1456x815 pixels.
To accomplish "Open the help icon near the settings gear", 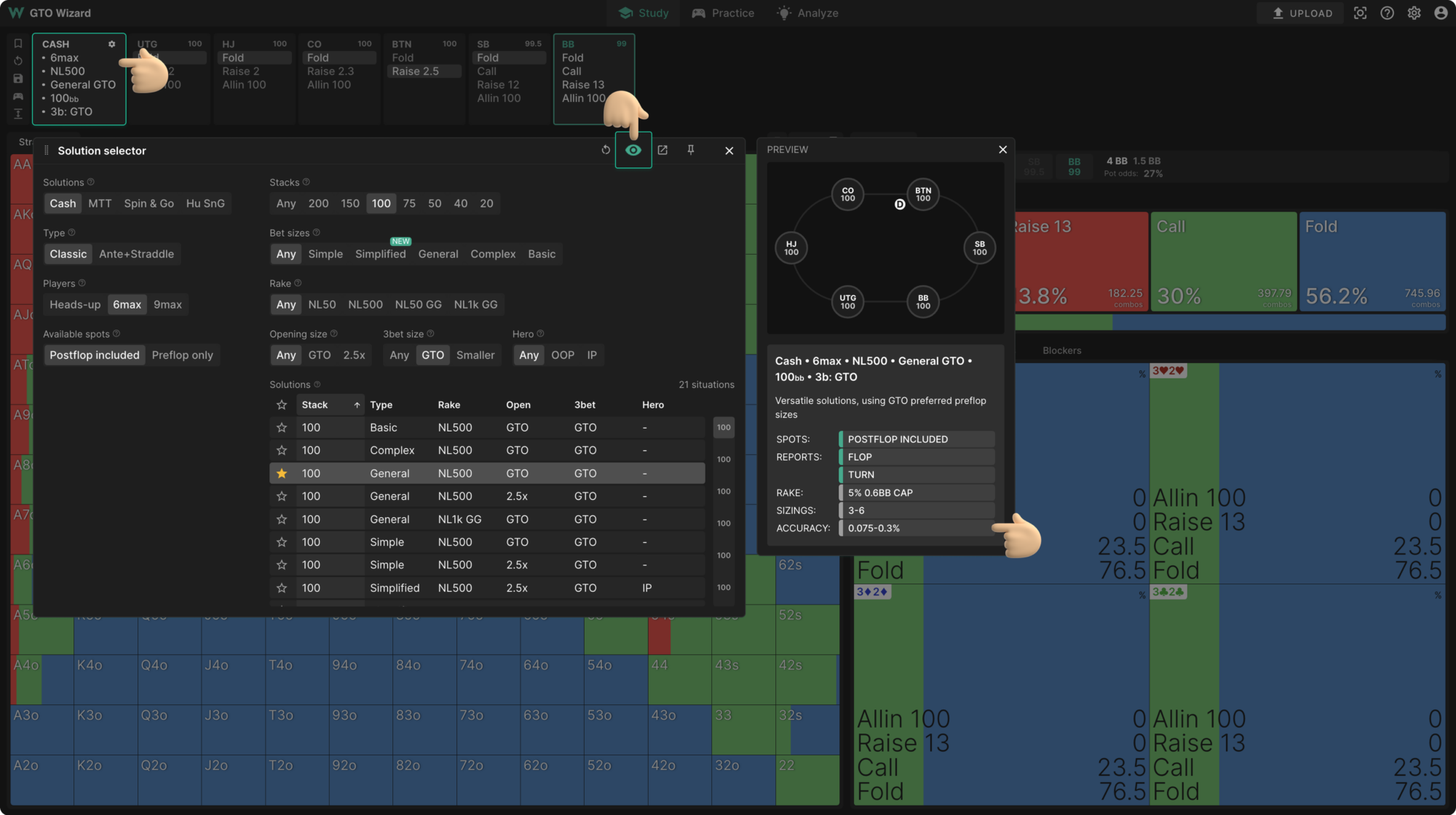I will coord(1387,12).
